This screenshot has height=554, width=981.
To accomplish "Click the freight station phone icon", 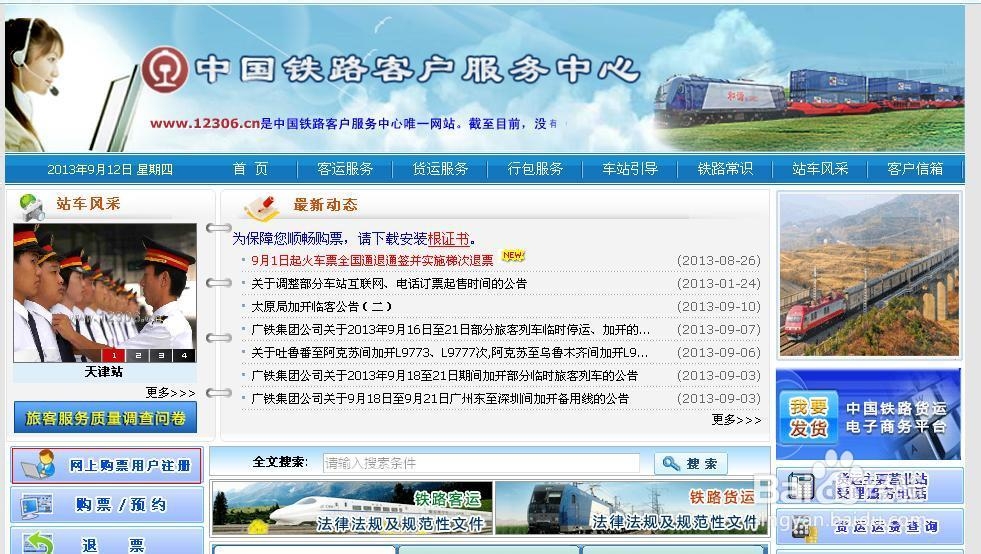I will click(801, 486).
